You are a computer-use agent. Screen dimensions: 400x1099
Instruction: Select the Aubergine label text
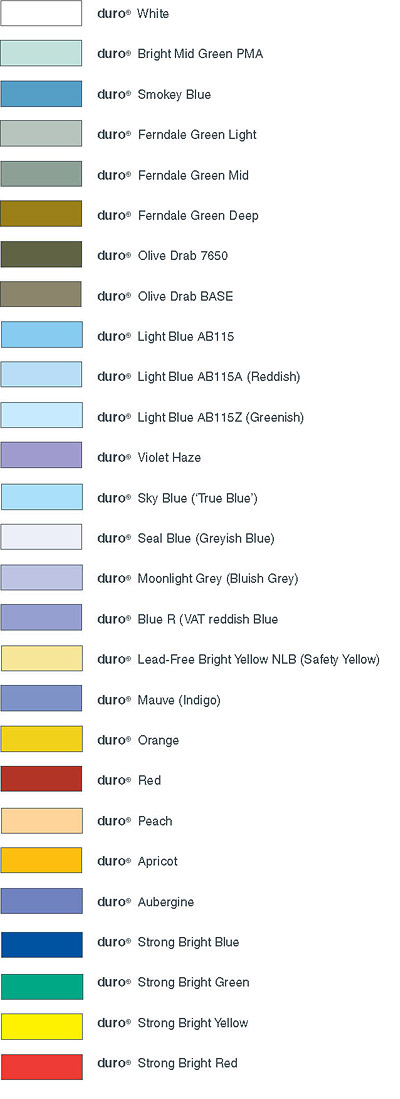point(165,902)
